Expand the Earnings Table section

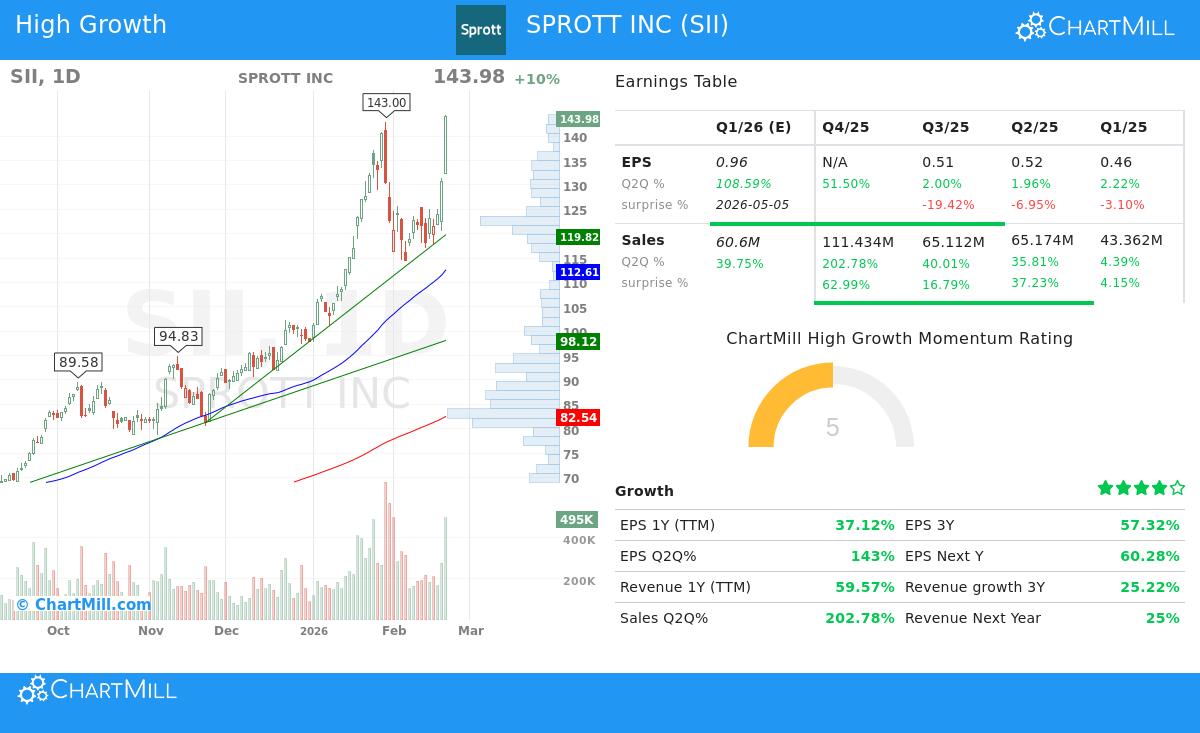(678, 81)
